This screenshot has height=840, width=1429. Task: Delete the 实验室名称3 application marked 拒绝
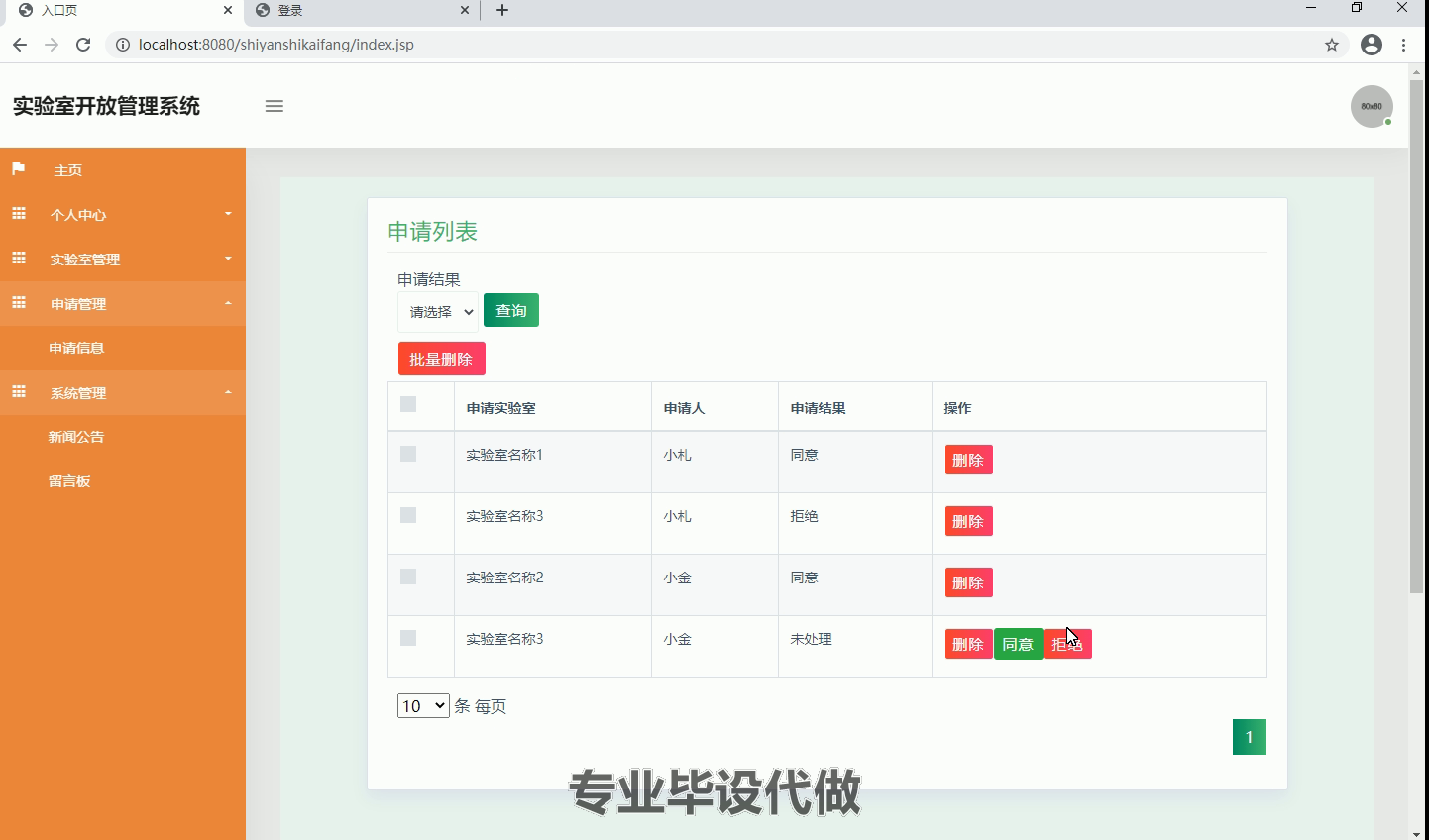coord(968,521)
